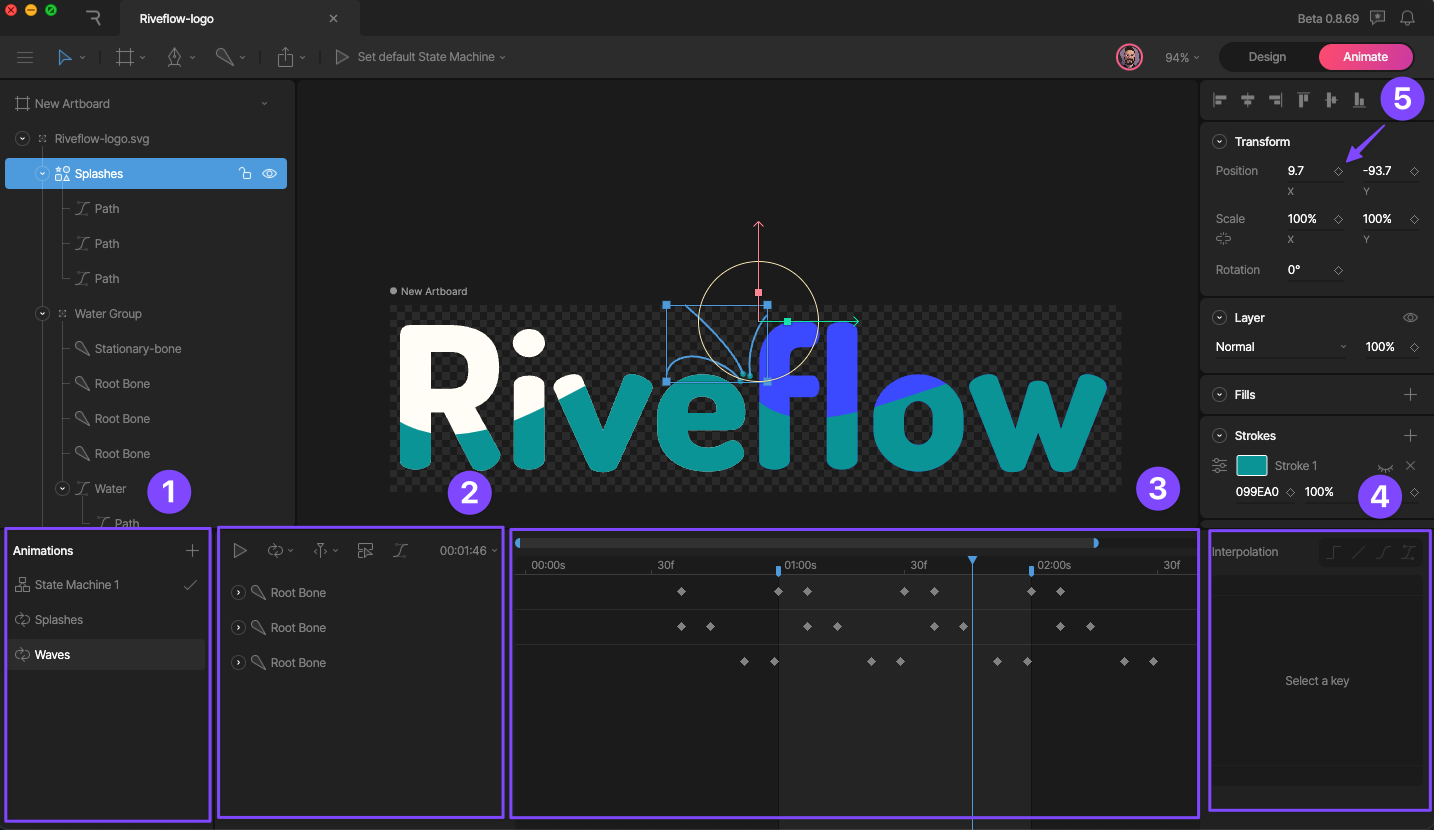Toggle the Scale proportions link icon
Image resolution: width=1434 pixels, height=830 pixels.
[1223, 239]
